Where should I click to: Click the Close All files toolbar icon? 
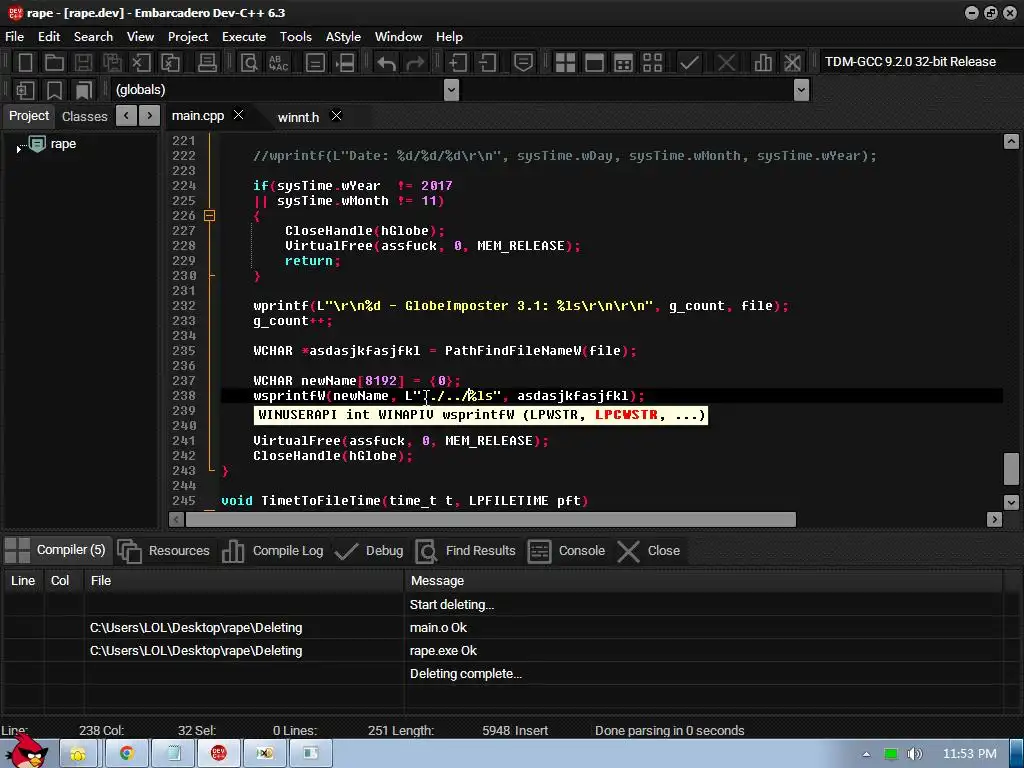[x=170, y=63]
